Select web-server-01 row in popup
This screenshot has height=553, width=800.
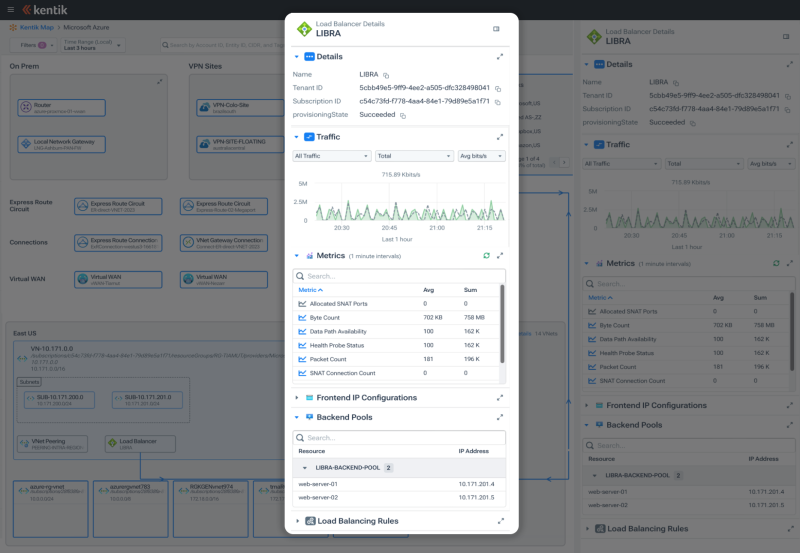coord(399,484)
